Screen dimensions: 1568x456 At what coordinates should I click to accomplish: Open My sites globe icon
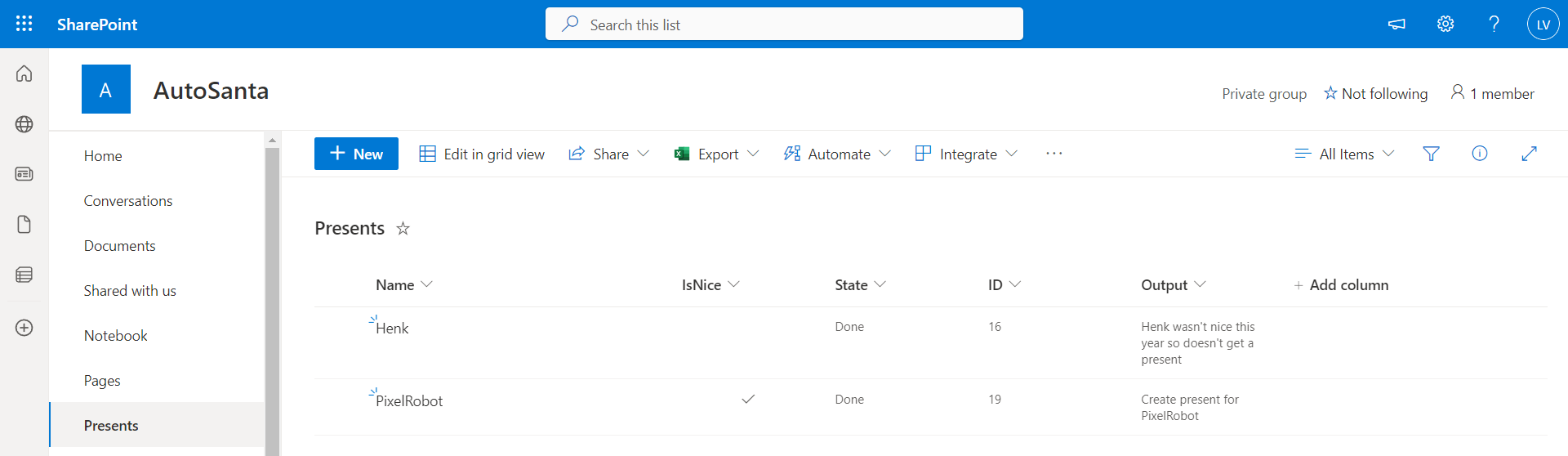[24, 124]
